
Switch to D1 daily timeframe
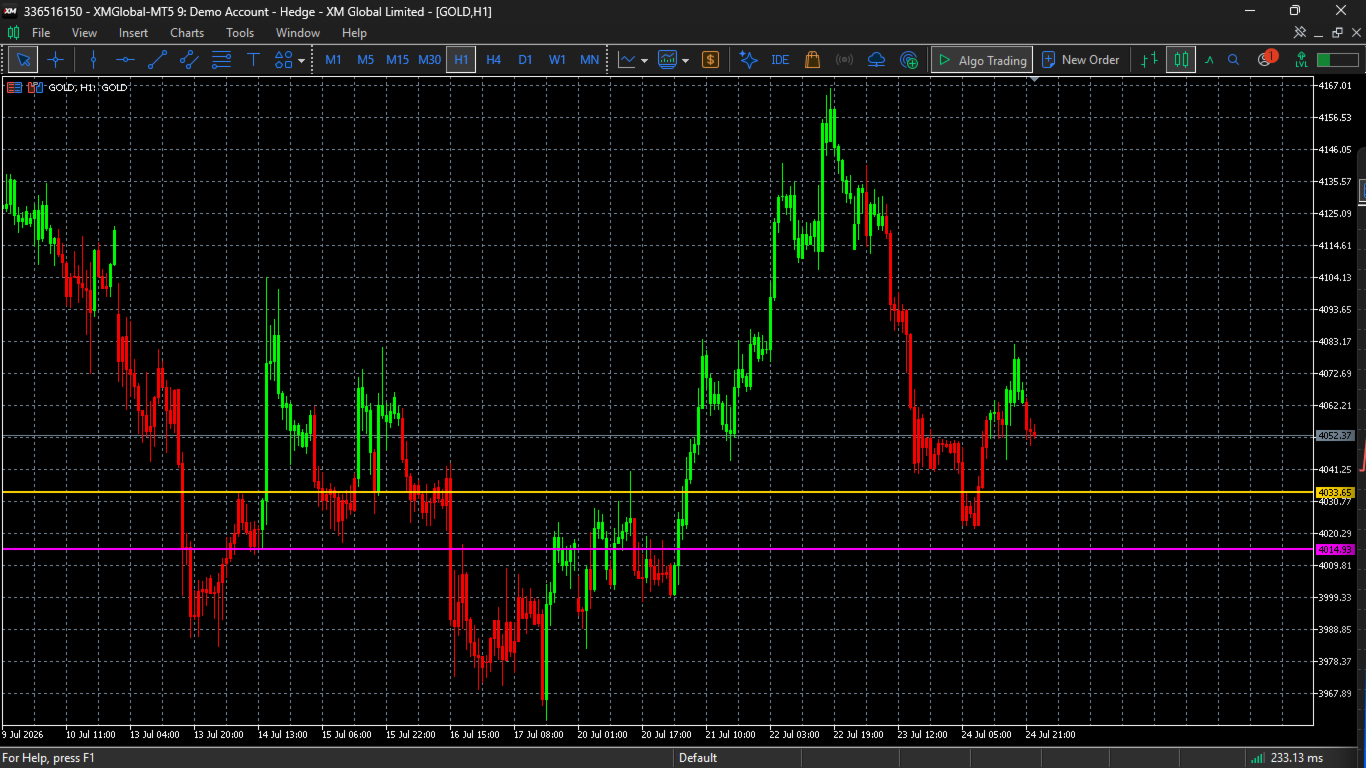coord(525,60)
